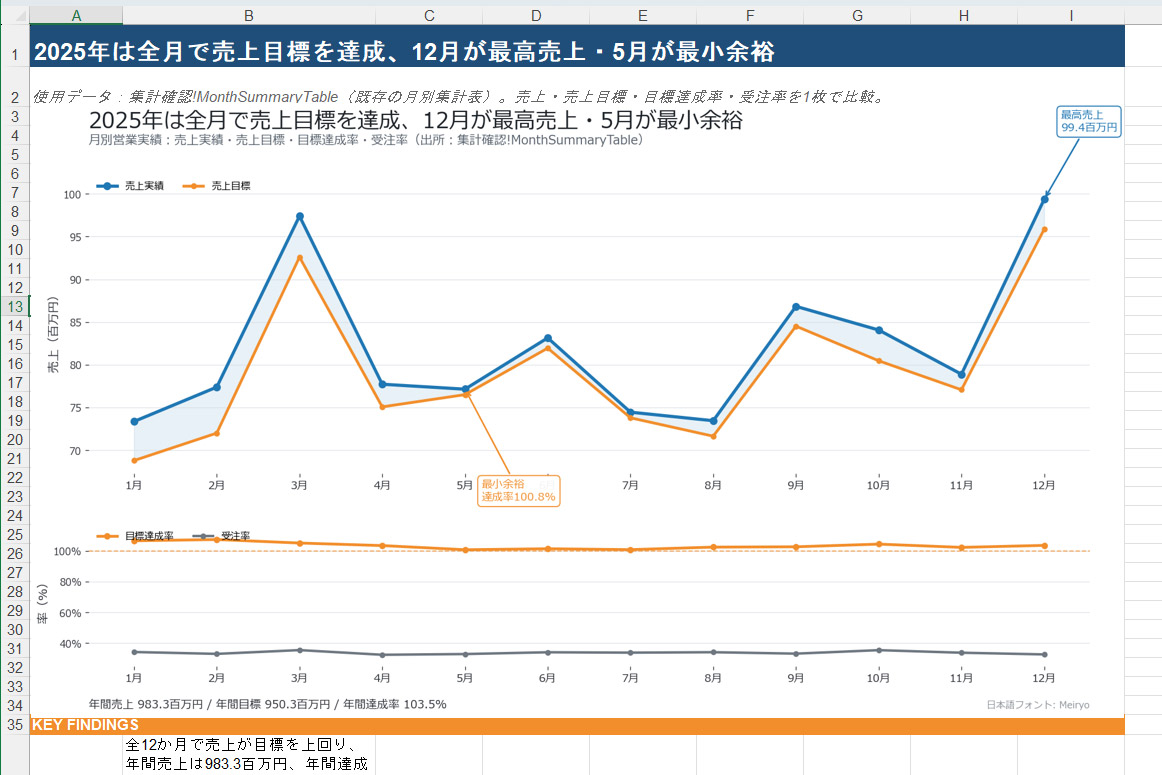The image size is (1162, 775).
Task: Click the 最小余裕 達成率100.8% annotation box
Action: pos(519,490)
